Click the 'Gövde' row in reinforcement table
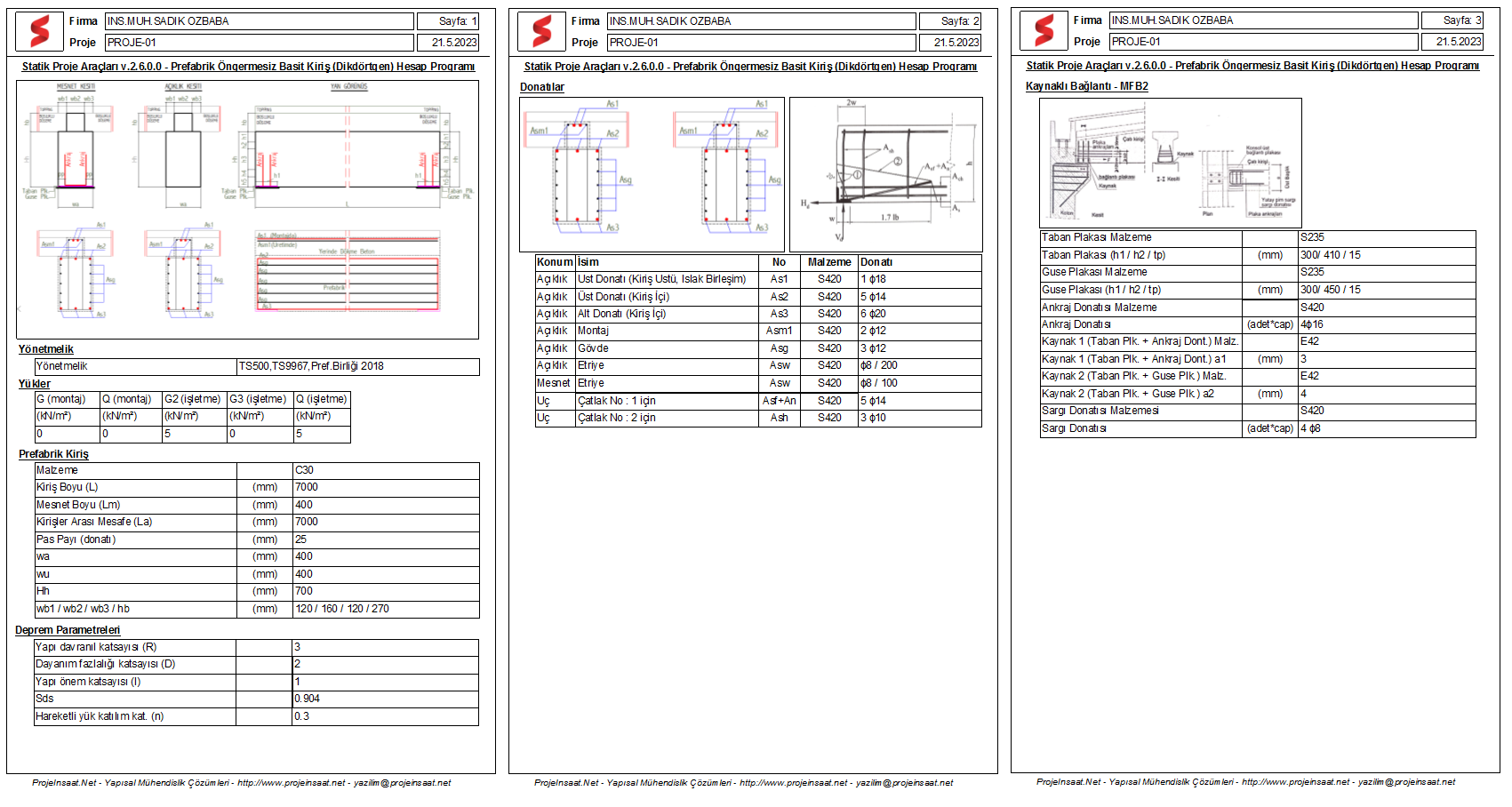The width and height of the screenshot is (1512, 807). tap(758, 348)
